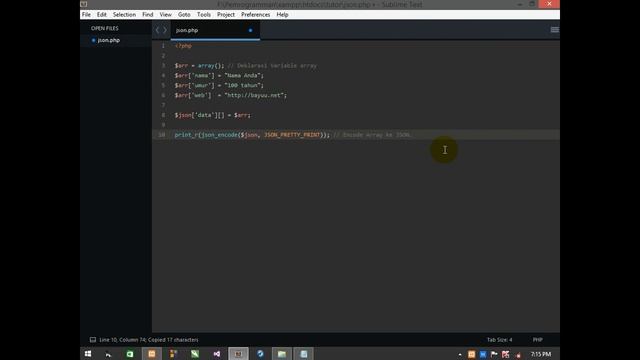The image size is (640, 360).
Task: Click the unsaved dot on json.php tab
Action: 250,30
